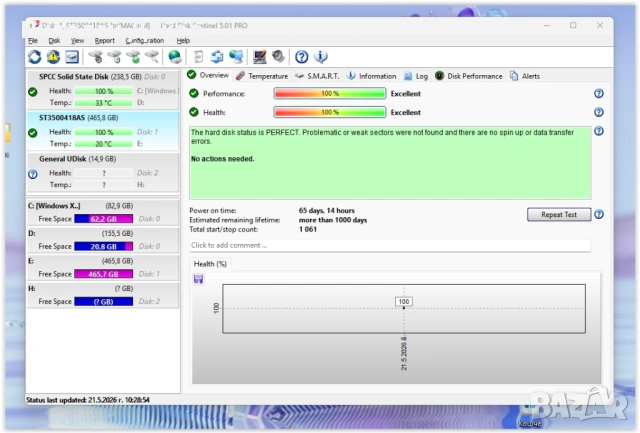Image resolution: width=640 pixels, height=433 pixels.
Task: Click the disk with clock test icon
Action: click(115, 57)
